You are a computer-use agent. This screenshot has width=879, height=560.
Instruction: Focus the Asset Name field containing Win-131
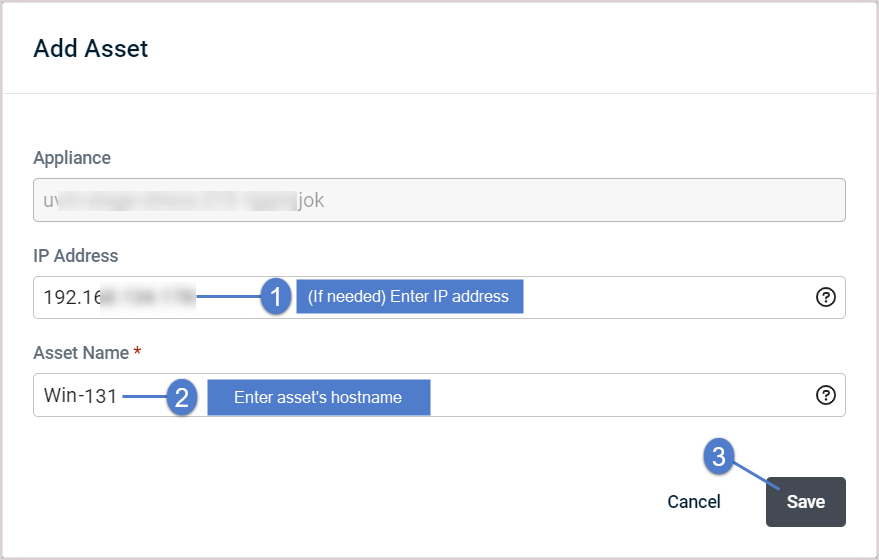(439, 395)
